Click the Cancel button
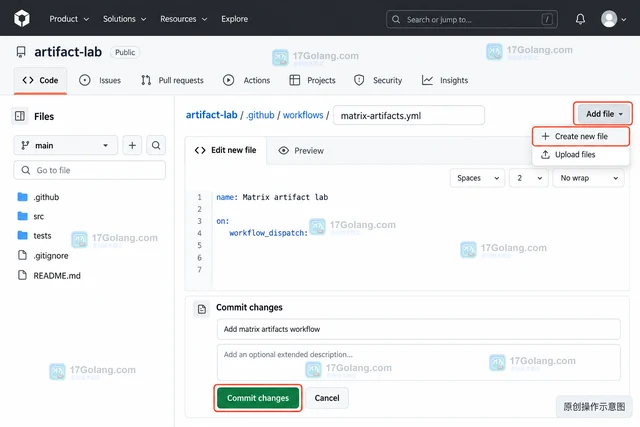640x427 pixels. click(x=327, y=398)
